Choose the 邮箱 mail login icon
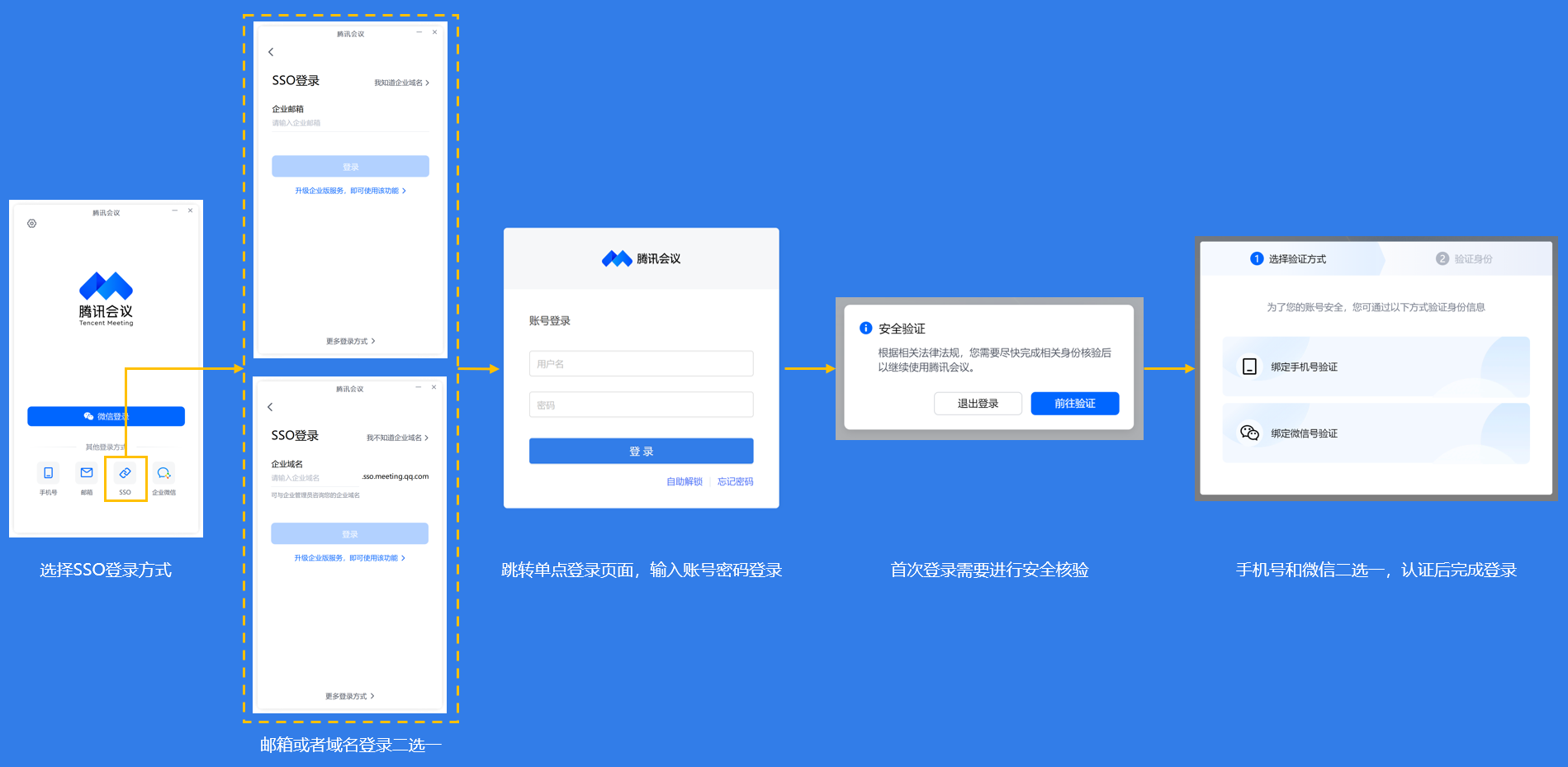The width and height of the screenshot is (1568, 767). point(87,473)
